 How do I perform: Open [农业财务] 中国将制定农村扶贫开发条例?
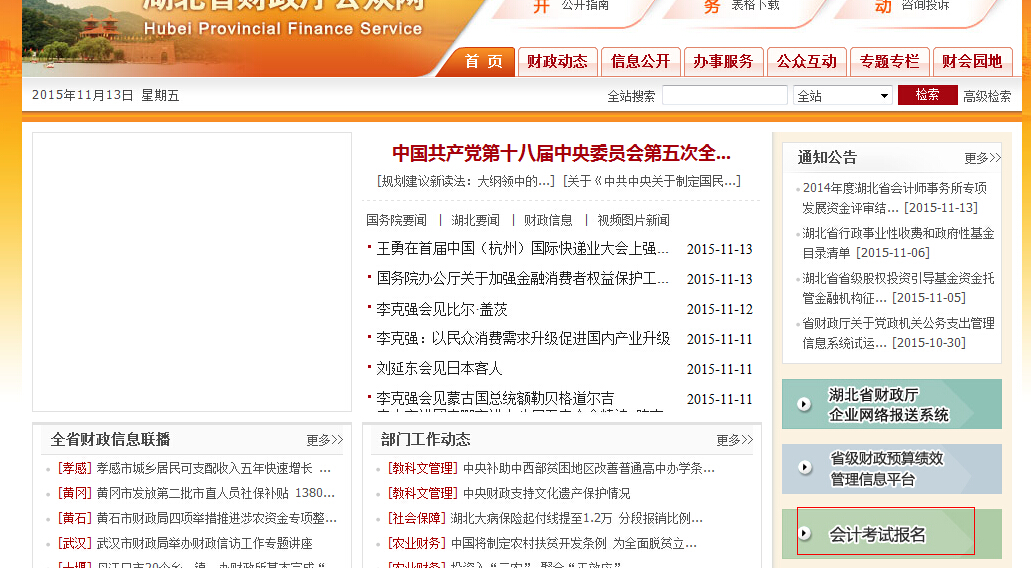542,543
